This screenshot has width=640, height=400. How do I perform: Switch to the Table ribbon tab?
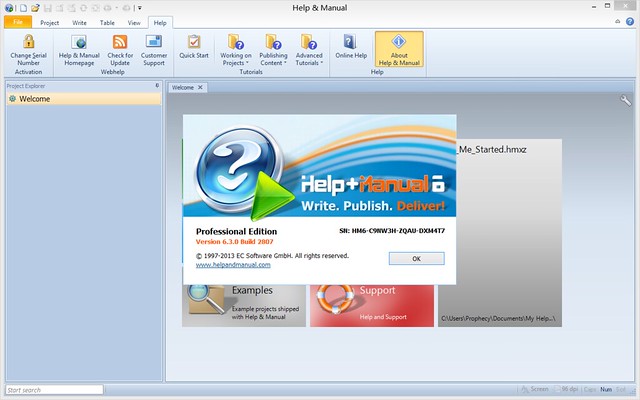[107, 23]
